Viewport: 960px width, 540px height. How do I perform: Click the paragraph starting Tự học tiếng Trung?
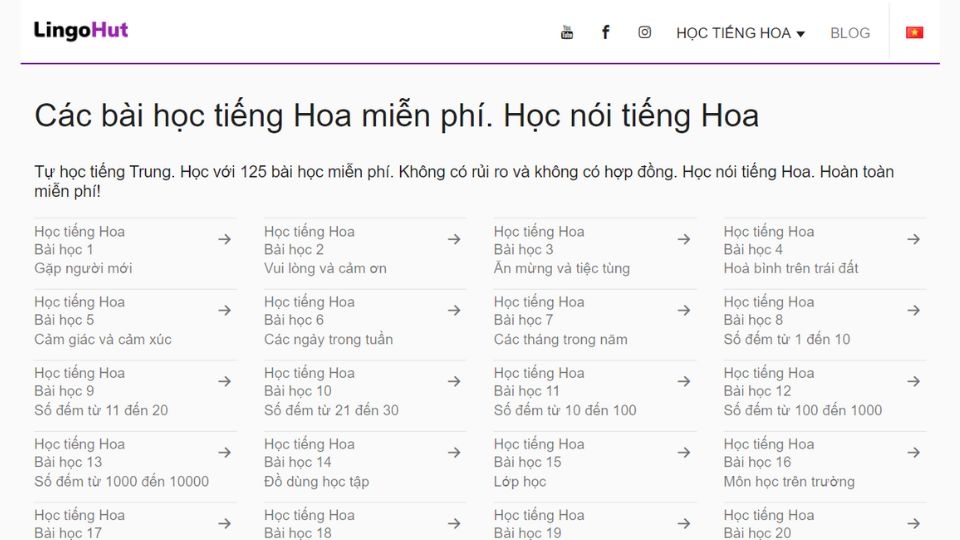pos(464,181)
